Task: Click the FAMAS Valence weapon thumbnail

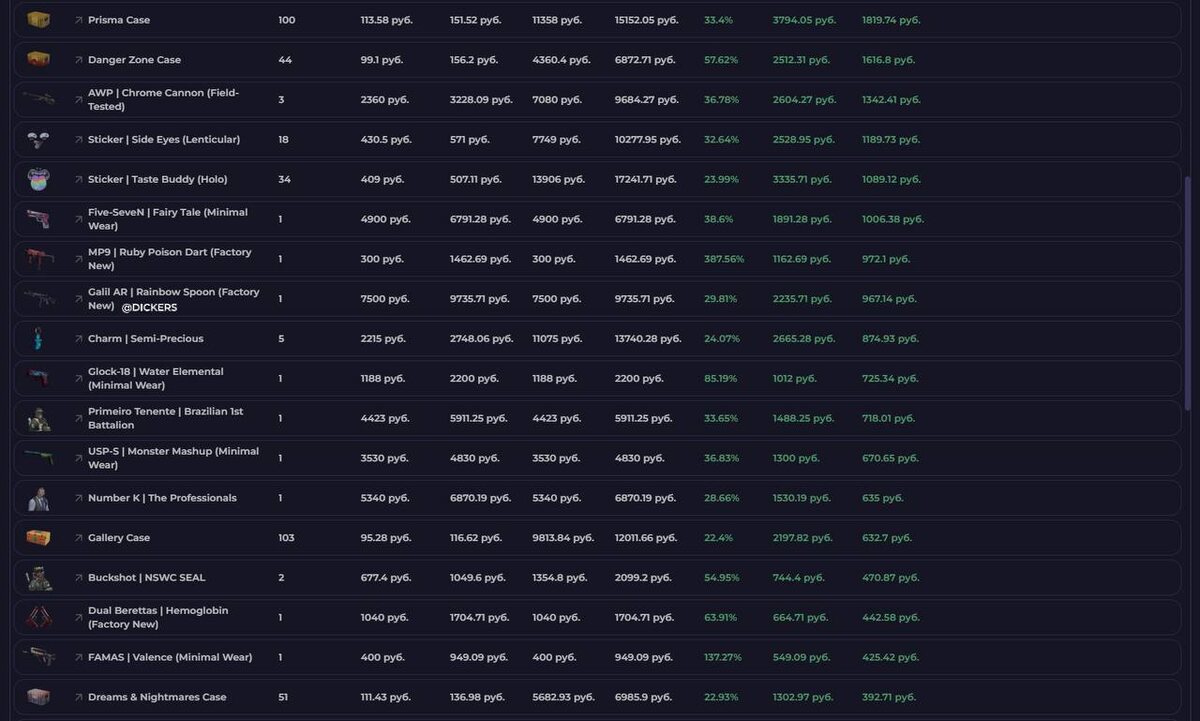Action: point(38,657)
